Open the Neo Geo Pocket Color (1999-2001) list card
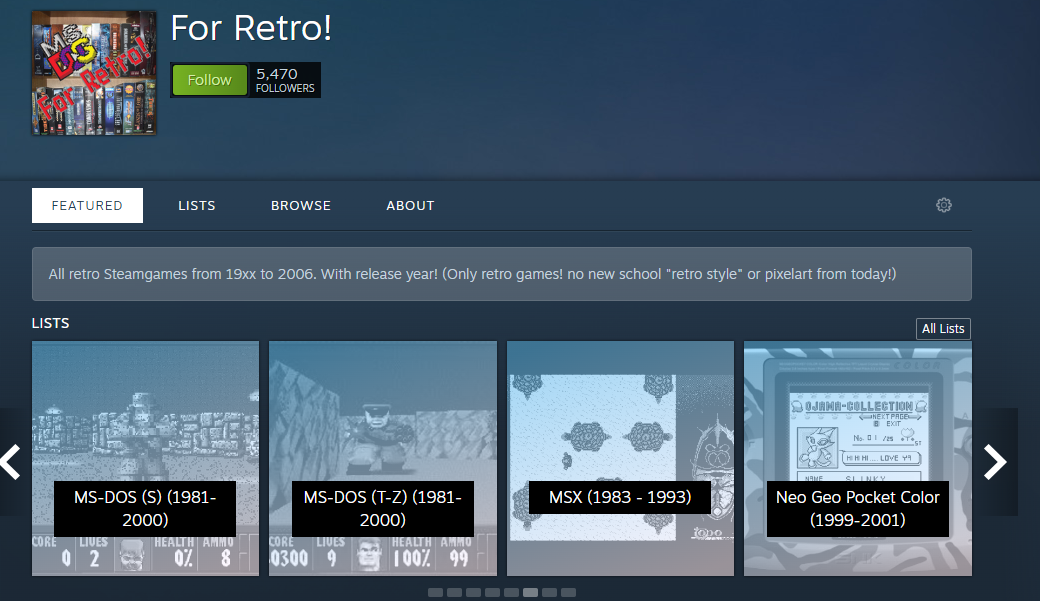This screenshot has height=601, width=1040. coord(858,458)
